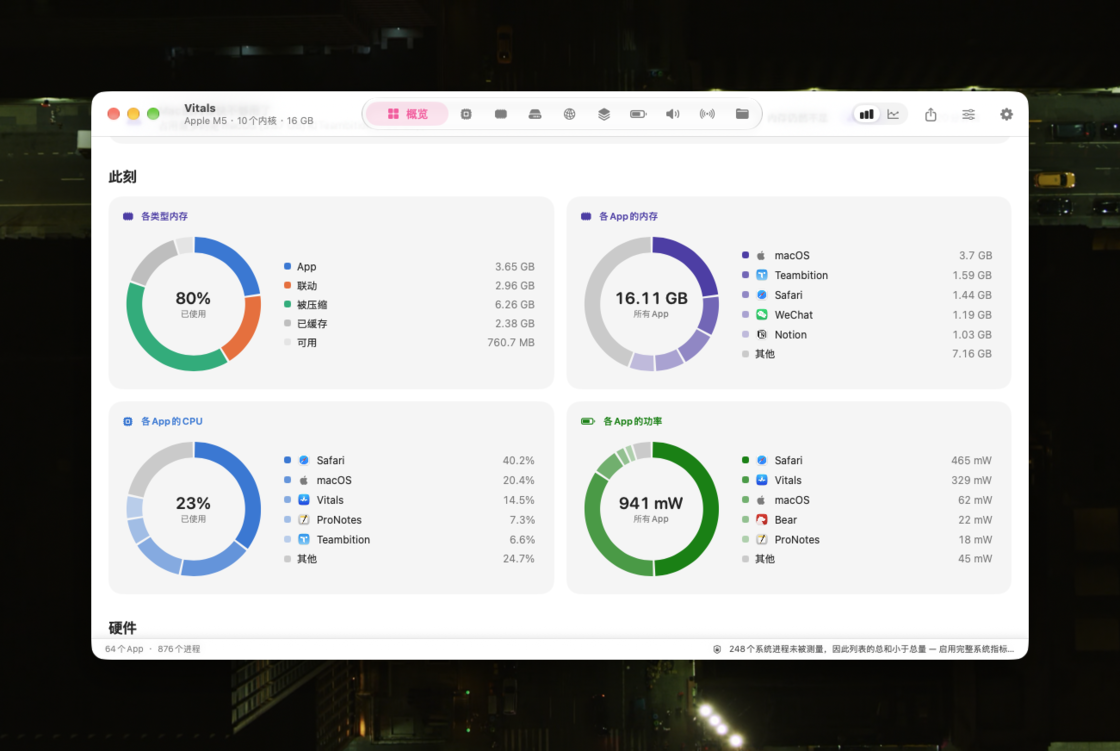Click the Bear app icon
Screen dimensions: 1120x751
(x=761, y=519)
